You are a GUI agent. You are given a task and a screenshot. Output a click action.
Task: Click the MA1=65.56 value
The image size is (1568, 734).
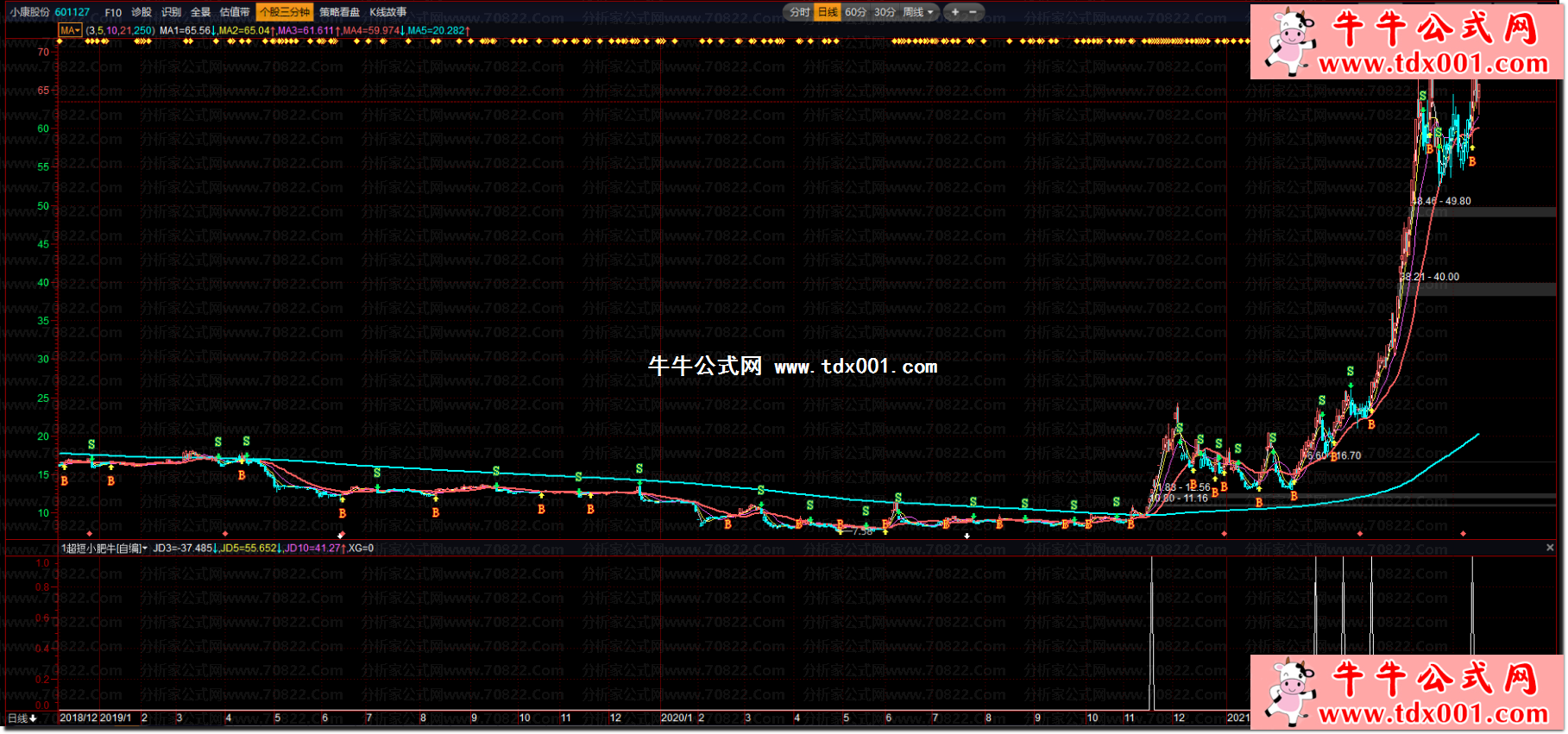[186, 30]
